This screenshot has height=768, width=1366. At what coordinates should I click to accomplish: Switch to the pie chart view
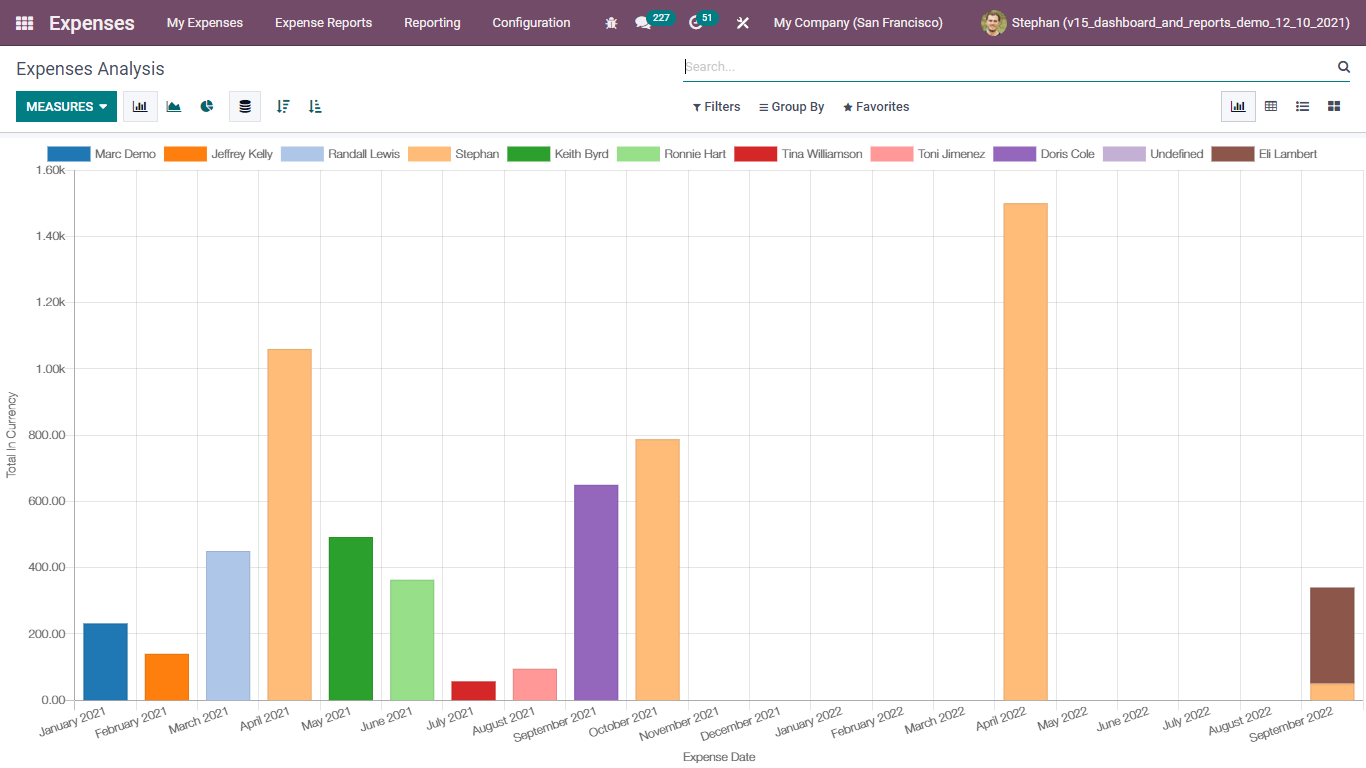pos(207,106)
